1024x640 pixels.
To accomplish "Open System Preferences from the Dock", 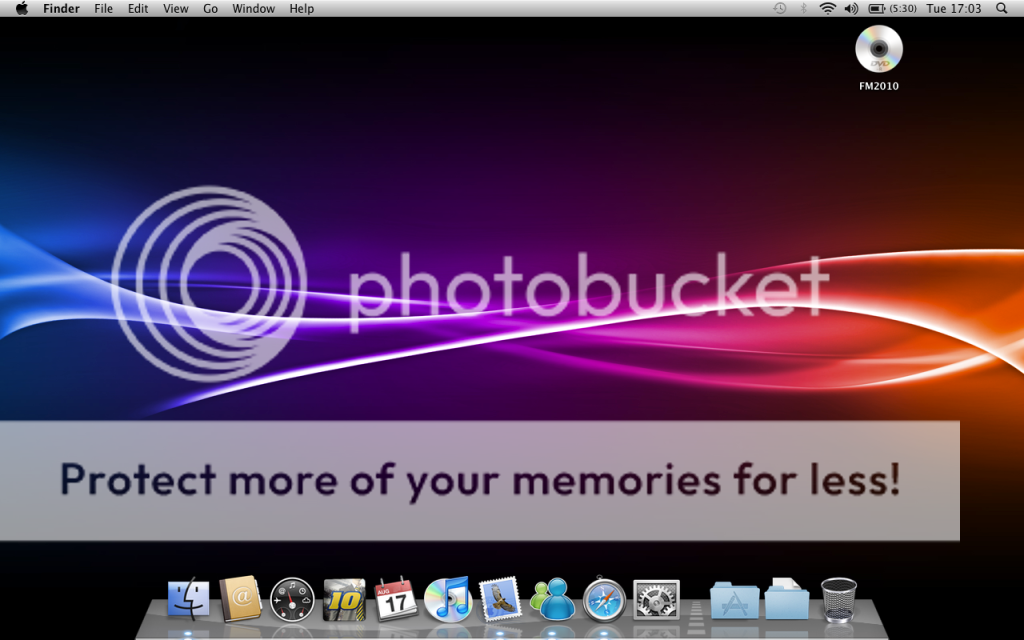I will [656, 600].
